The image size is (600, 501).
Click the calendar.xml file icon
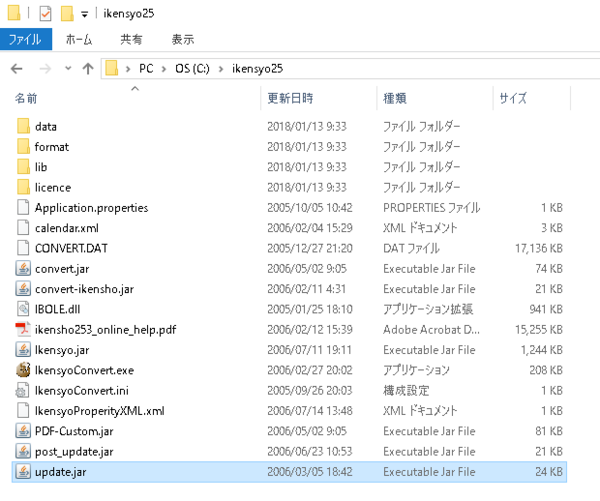click(x=23, y=228)
